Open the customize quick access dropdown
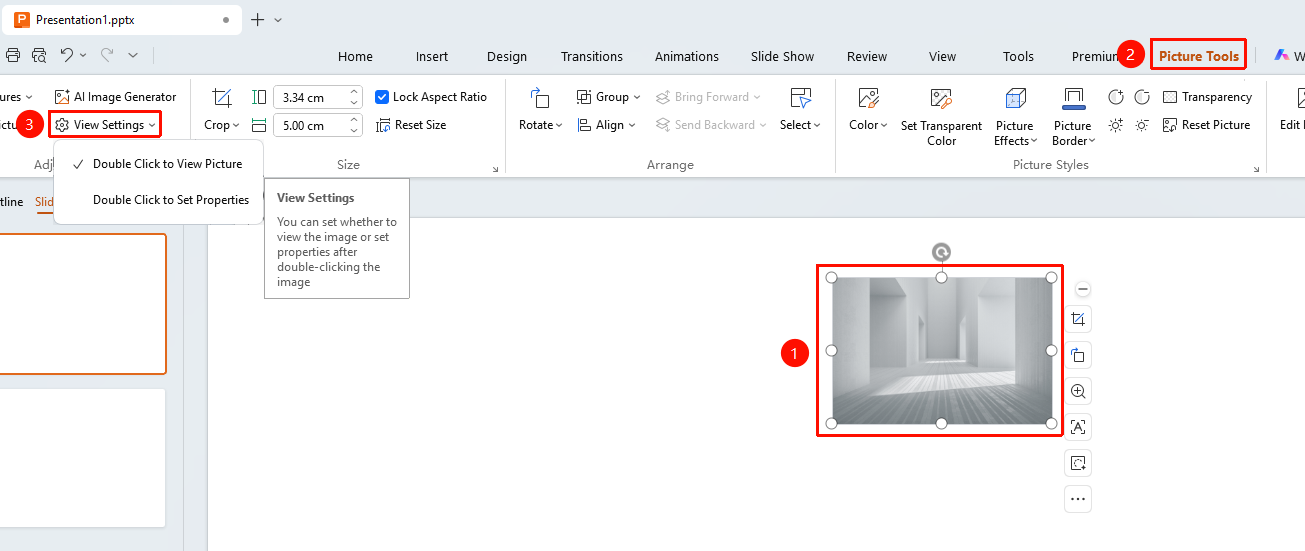1305x551 pixels. click(133, 55)
